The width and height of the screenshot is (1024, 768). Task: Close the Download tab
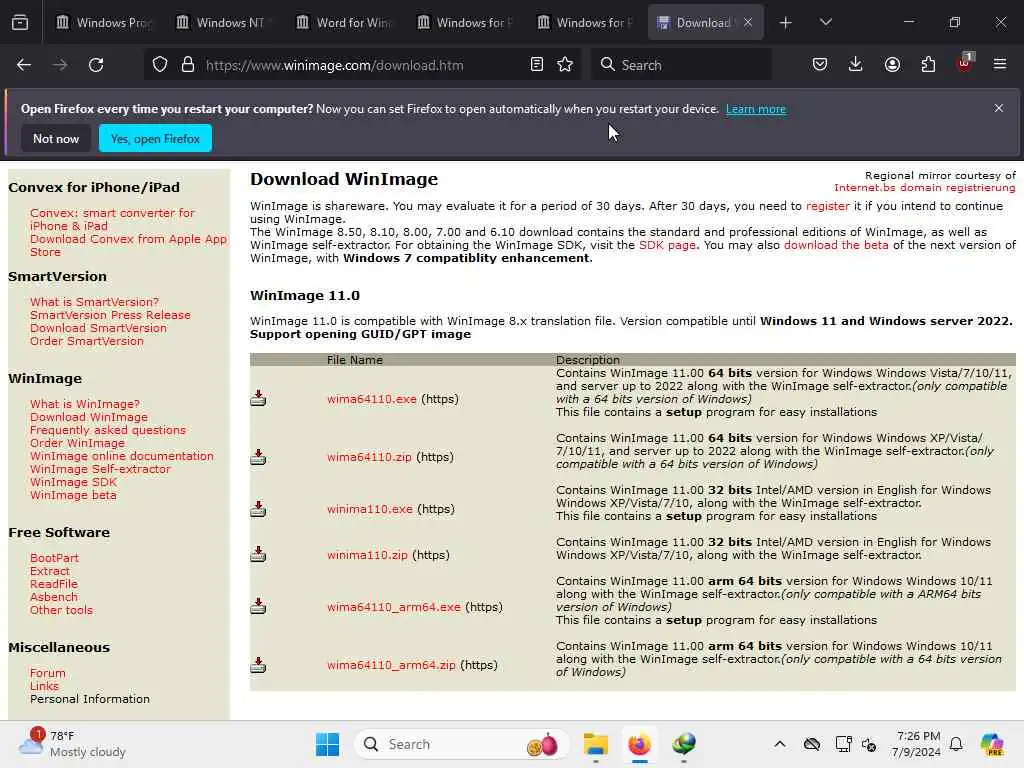pos(748,22)
